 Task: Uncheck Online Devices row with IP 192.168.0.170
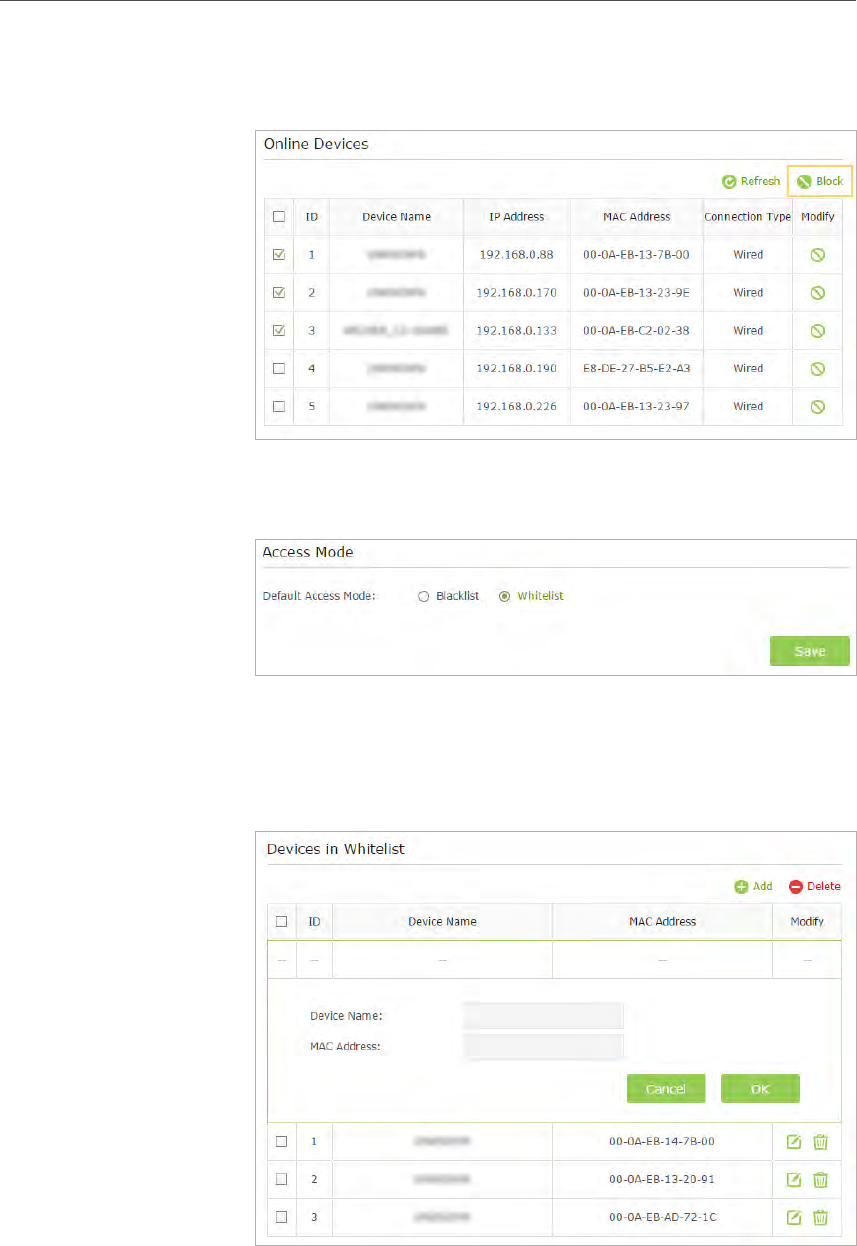click(x=279, y=293)
